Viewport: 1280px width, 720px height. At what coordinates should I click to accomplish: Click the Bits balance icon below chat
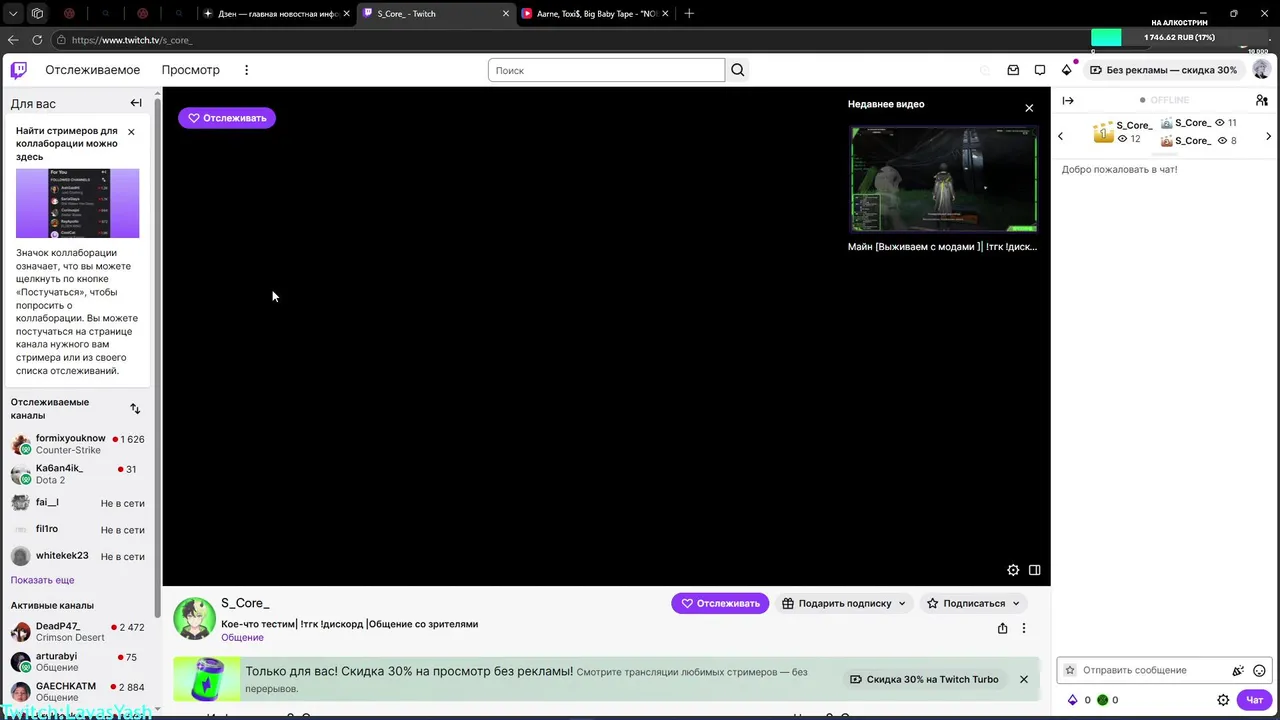click(1073, 700)
